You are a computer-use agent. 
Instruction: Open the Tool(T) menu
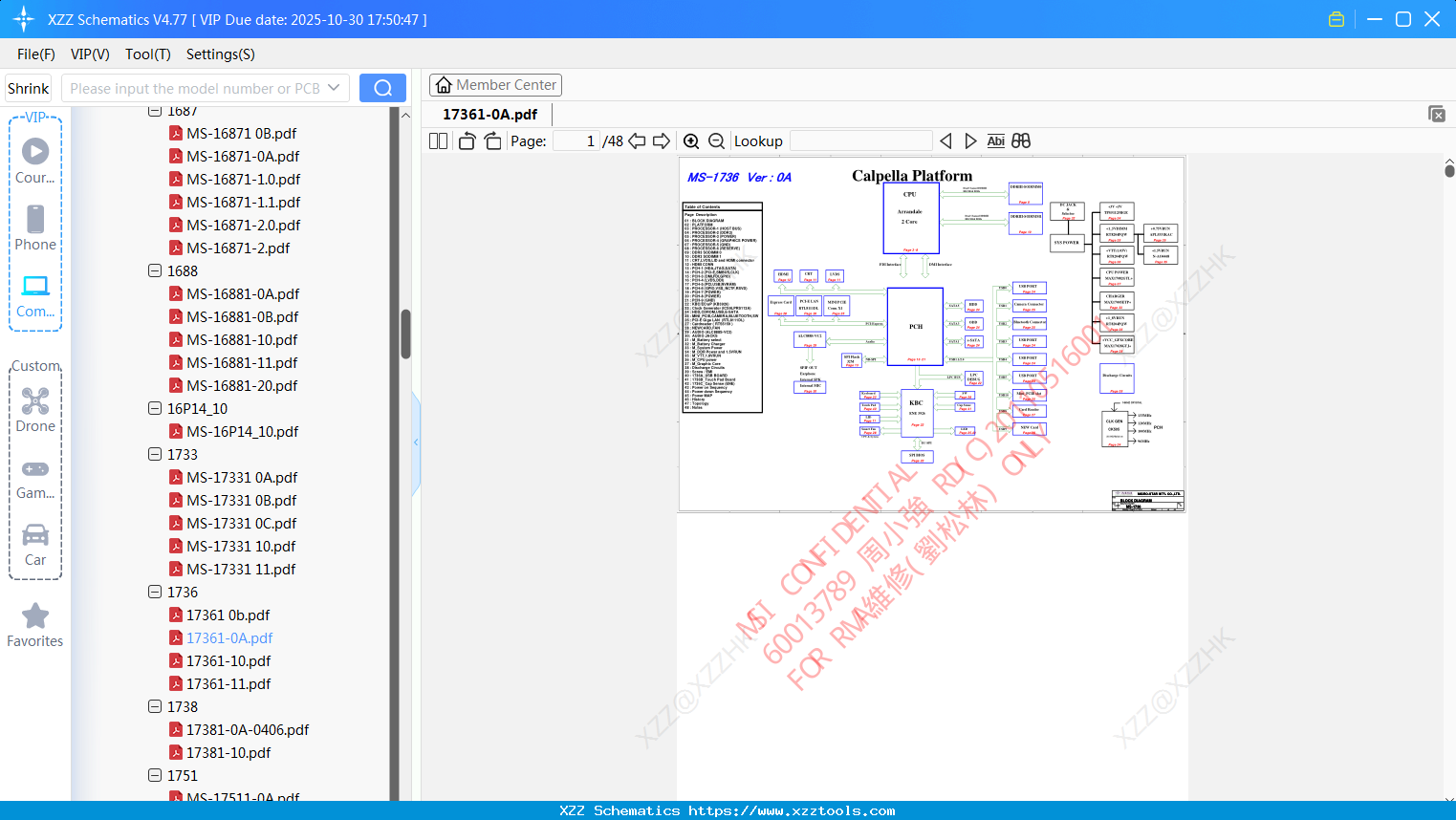click(x=148, y=54)
